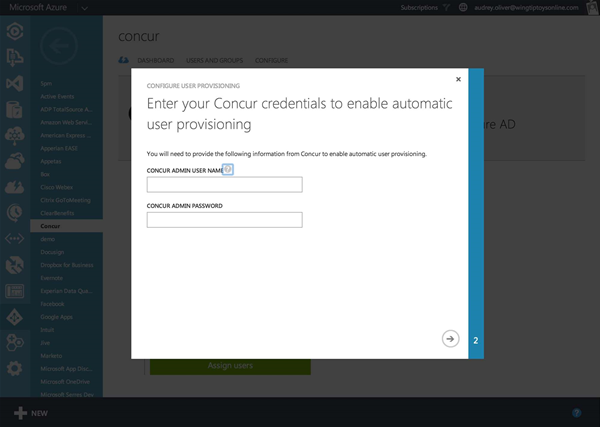Open the Scheduler clock sidebar icon
The width and height of the screenshot is (600, 427).
tap(15, 213)
